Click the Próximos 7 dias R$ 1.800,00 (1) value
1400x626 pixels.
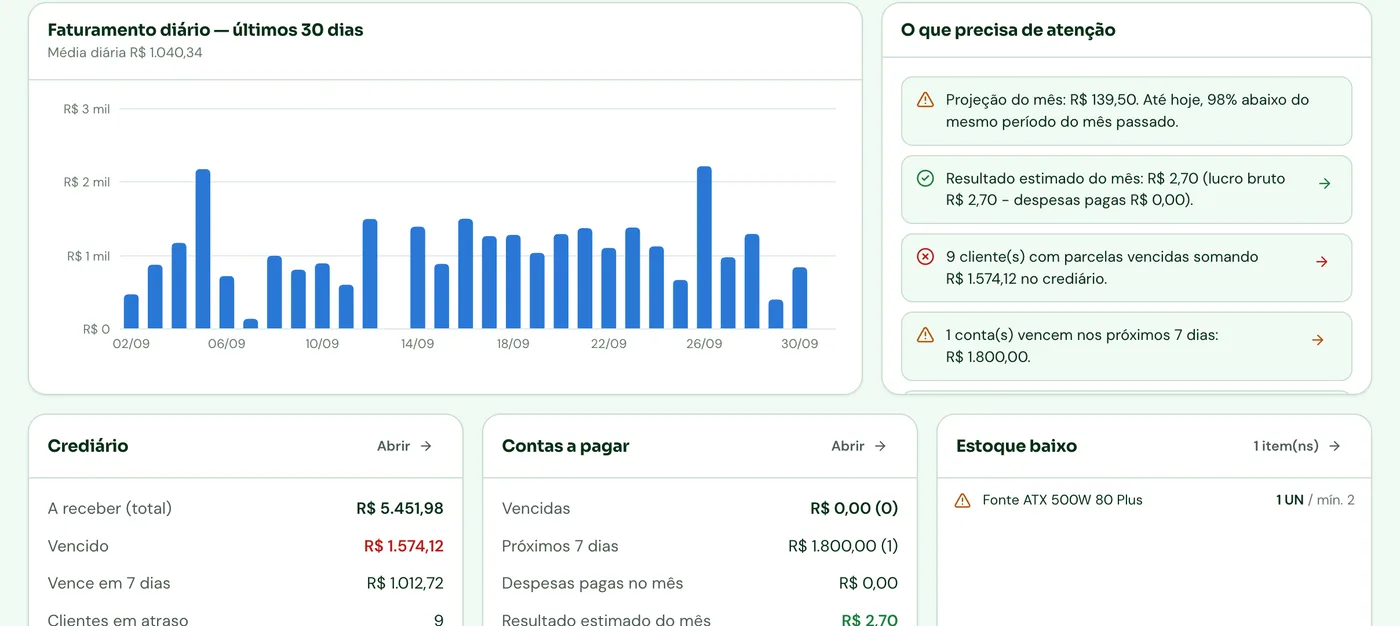point(843,546)
